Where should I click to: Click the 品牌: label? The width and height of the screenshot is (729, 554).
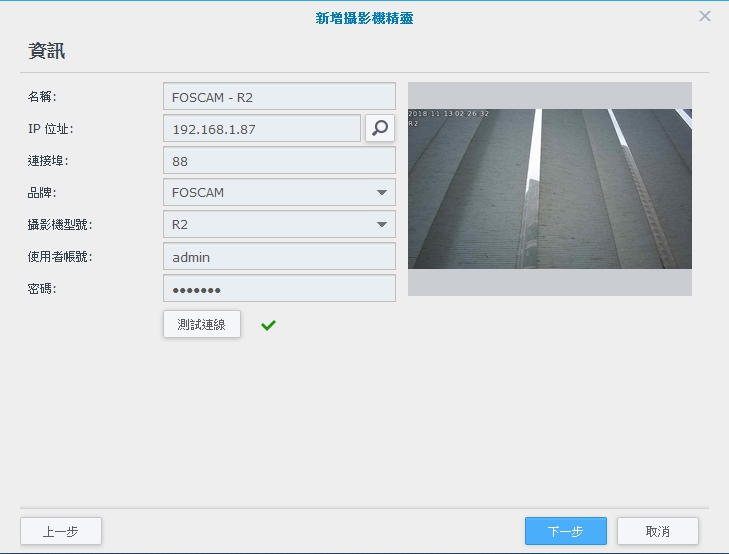pos(42,192)
